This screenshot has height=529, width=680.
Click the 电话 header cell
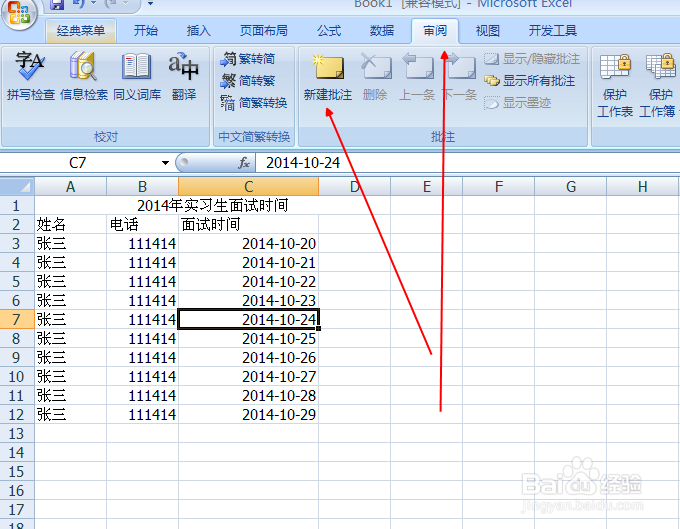coord(143,225)
